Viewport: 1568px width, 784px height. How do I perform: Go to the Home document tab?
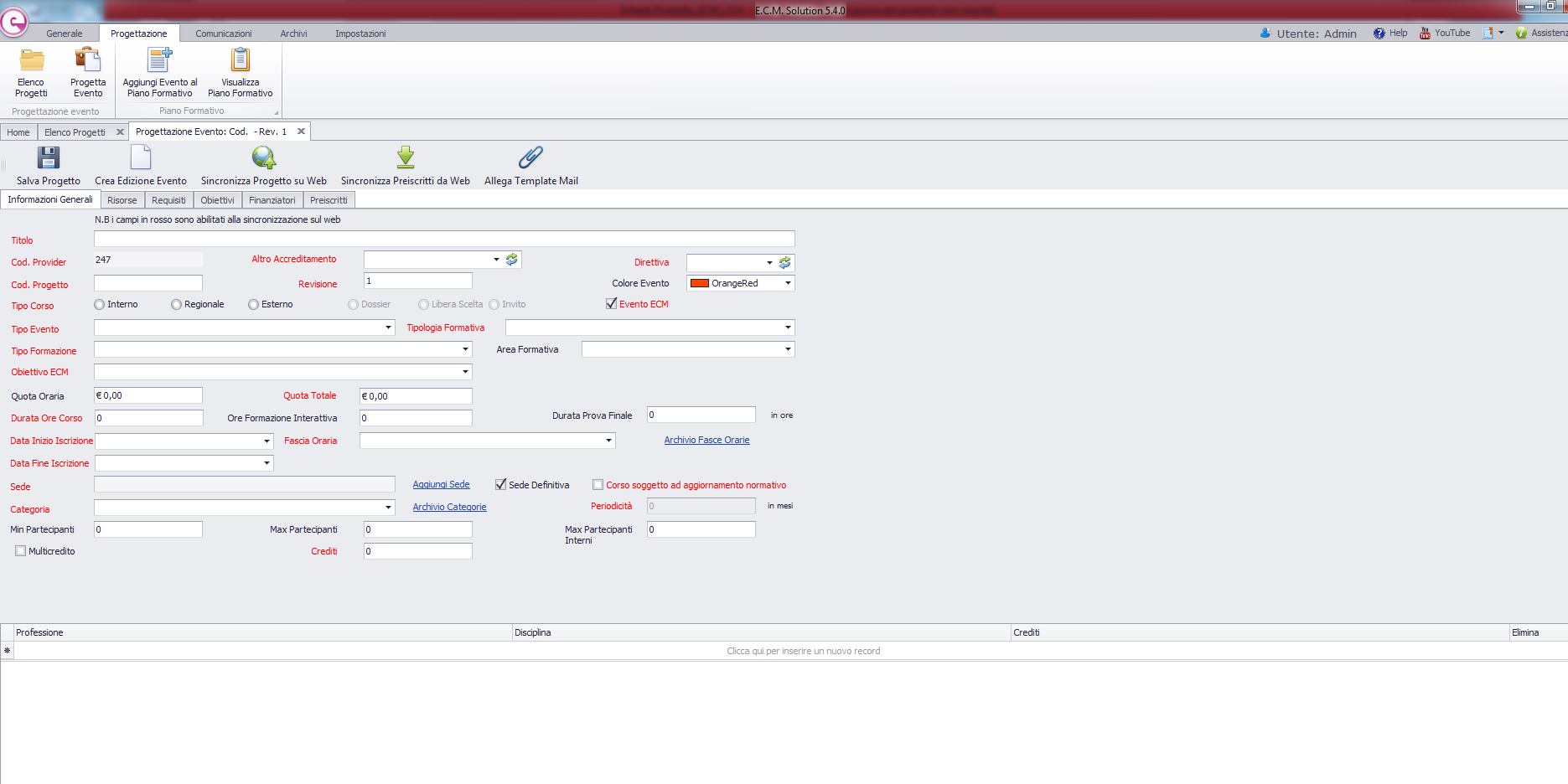(x=18, y=132)
